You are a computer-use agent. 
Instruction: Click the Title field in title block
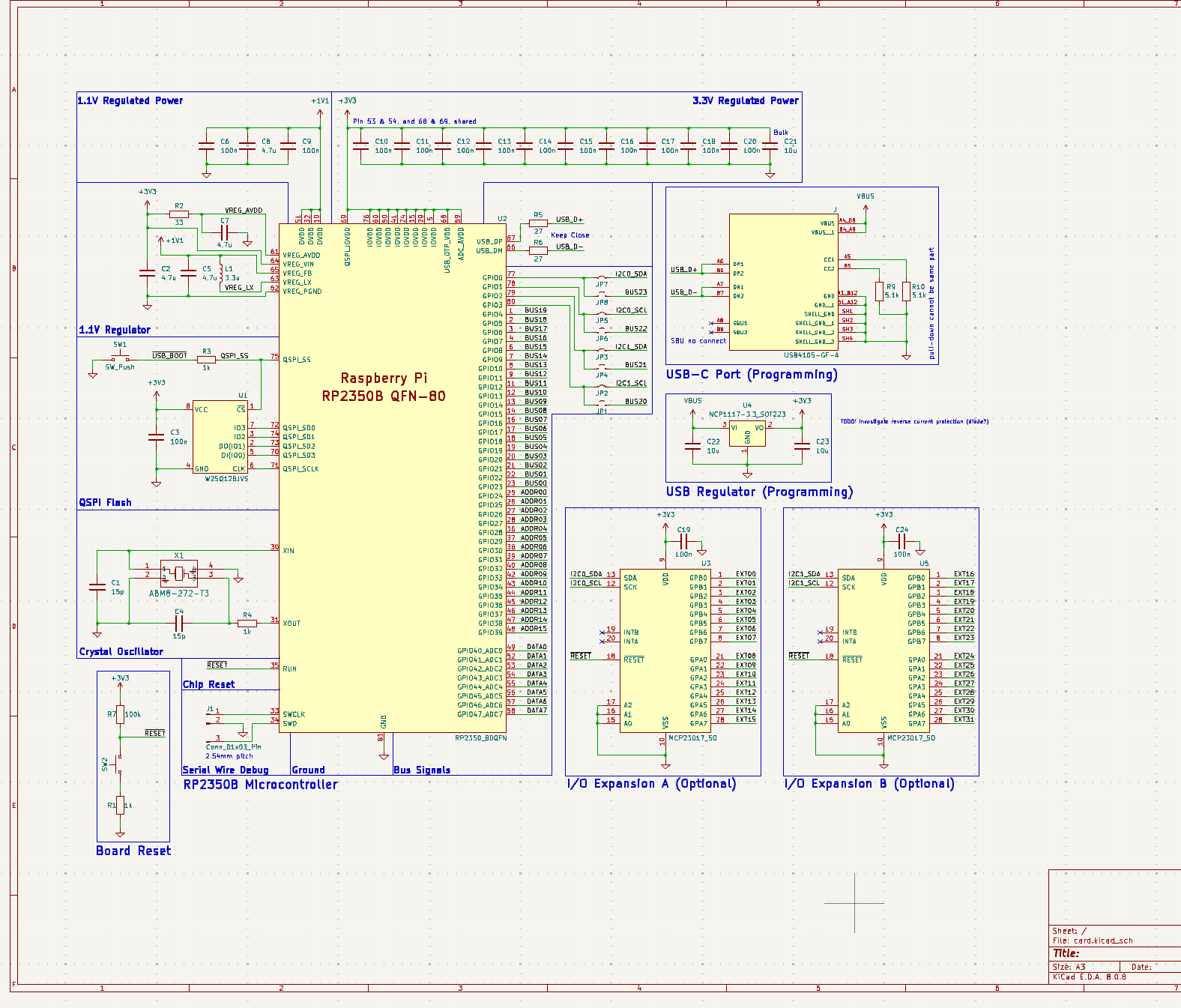[x=1066, y=953]
